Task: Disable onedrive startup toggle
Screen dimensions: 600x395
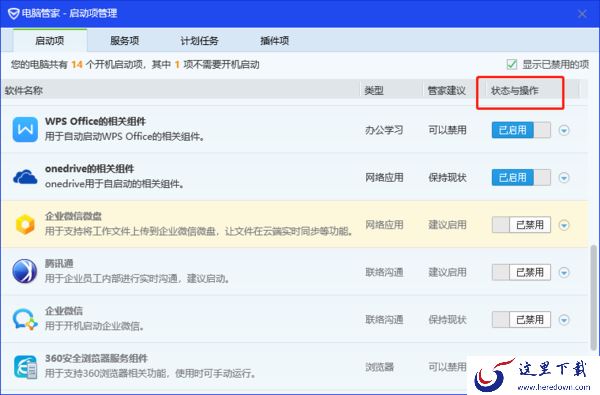Action: 521,178
